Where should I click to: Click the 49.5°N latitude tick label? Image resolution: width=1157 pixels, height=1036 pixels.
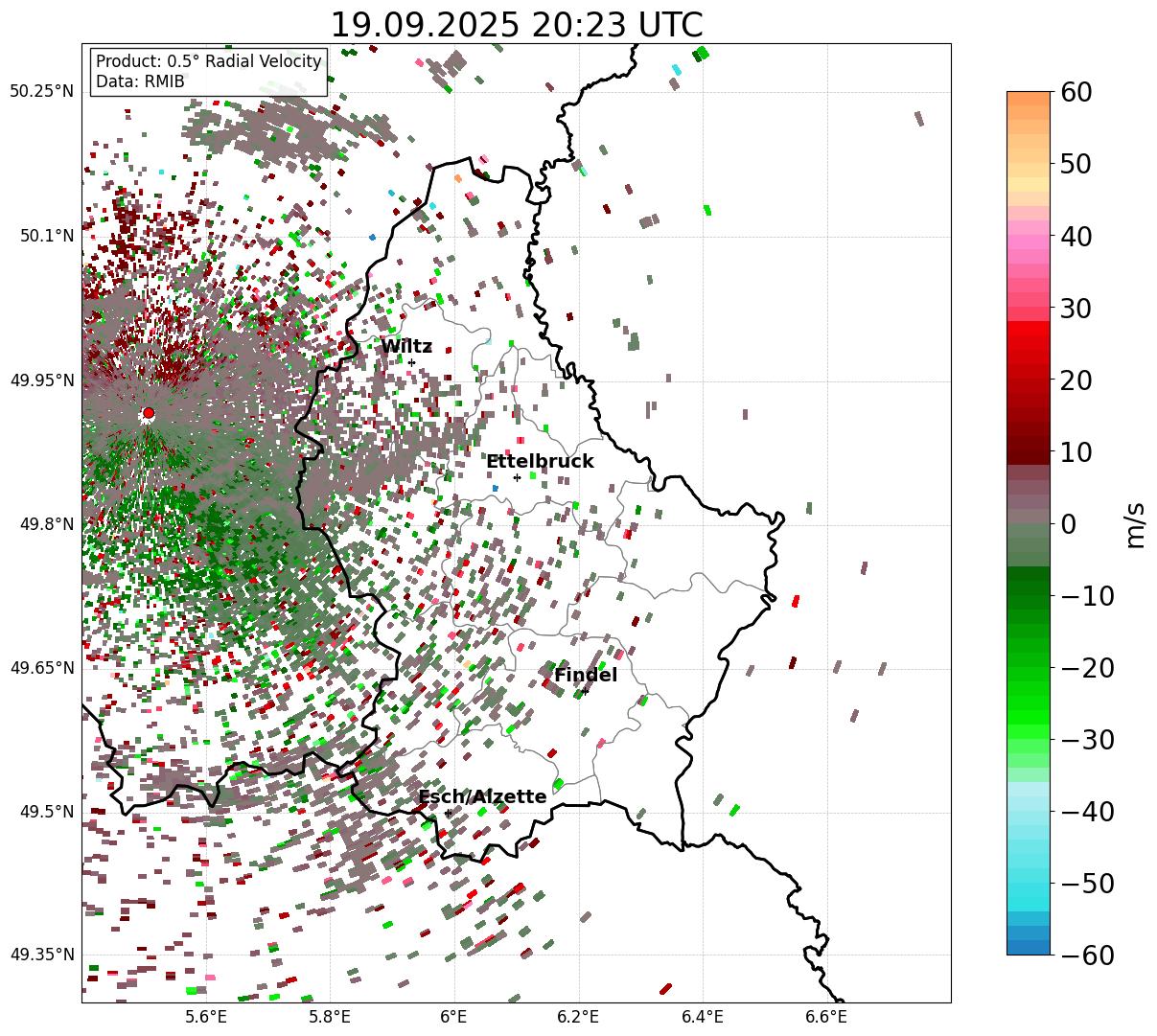point(46,812)
